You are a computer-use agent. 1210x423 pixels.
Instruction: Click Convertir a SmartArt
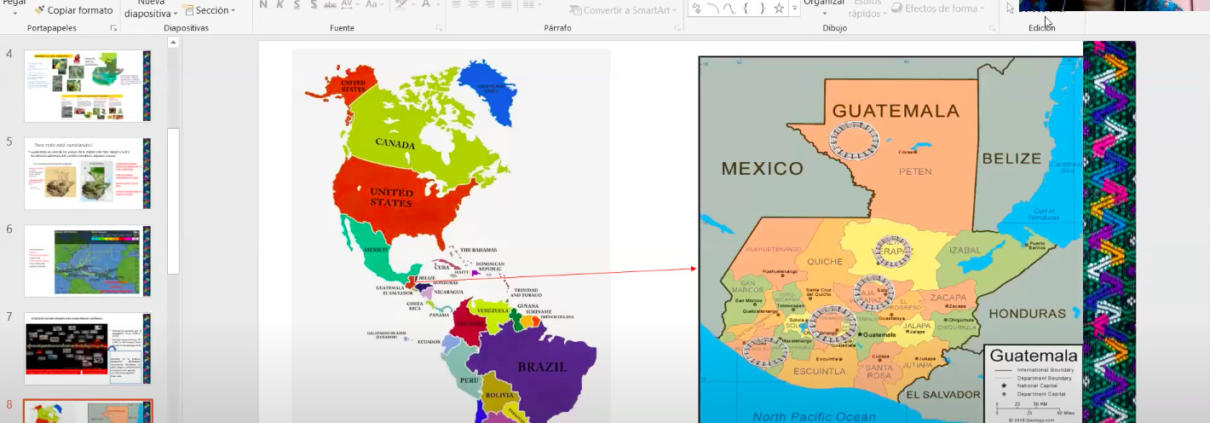(x=625, y=10)
